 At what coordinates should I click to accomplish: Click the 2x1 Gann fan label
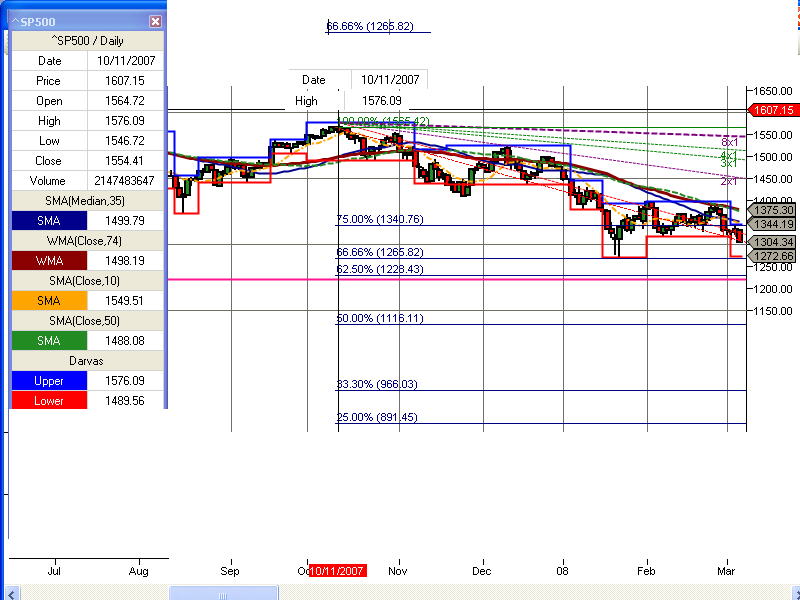click(729, 181)
